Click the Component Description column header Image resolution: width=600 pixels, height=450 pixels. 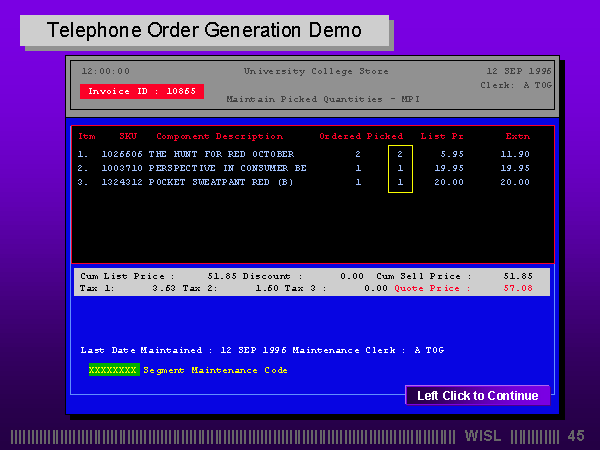pos(219,136)
